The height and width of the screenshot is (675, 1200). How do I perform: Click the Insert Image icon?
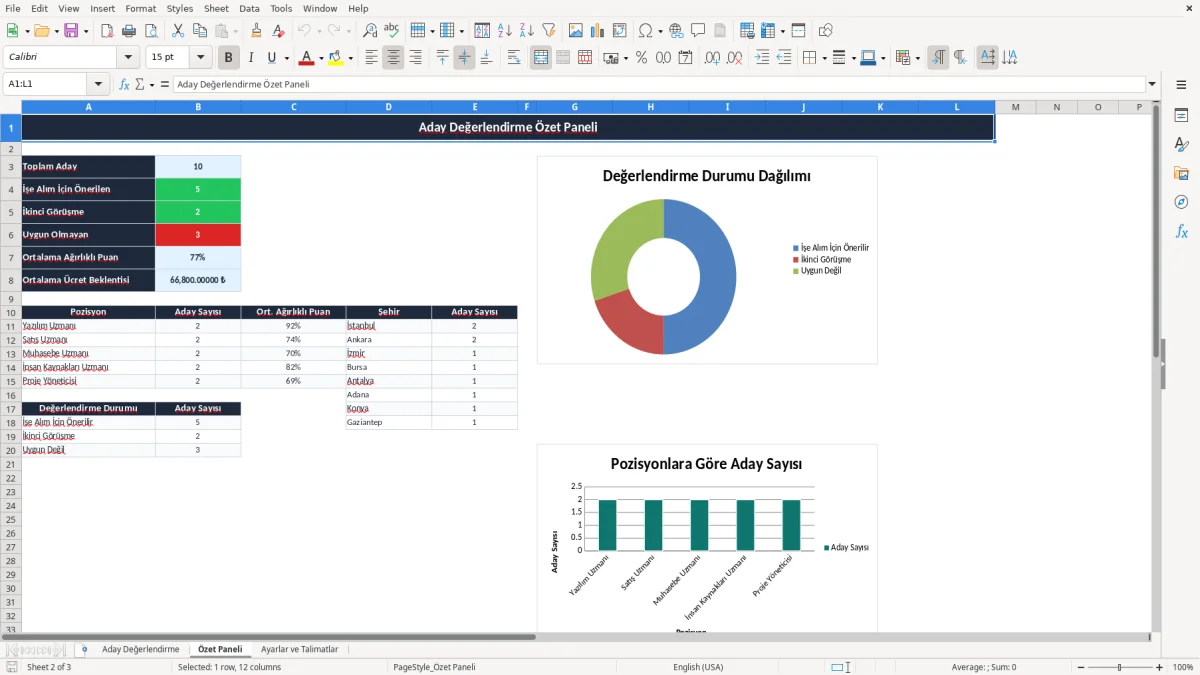(576, 31)
